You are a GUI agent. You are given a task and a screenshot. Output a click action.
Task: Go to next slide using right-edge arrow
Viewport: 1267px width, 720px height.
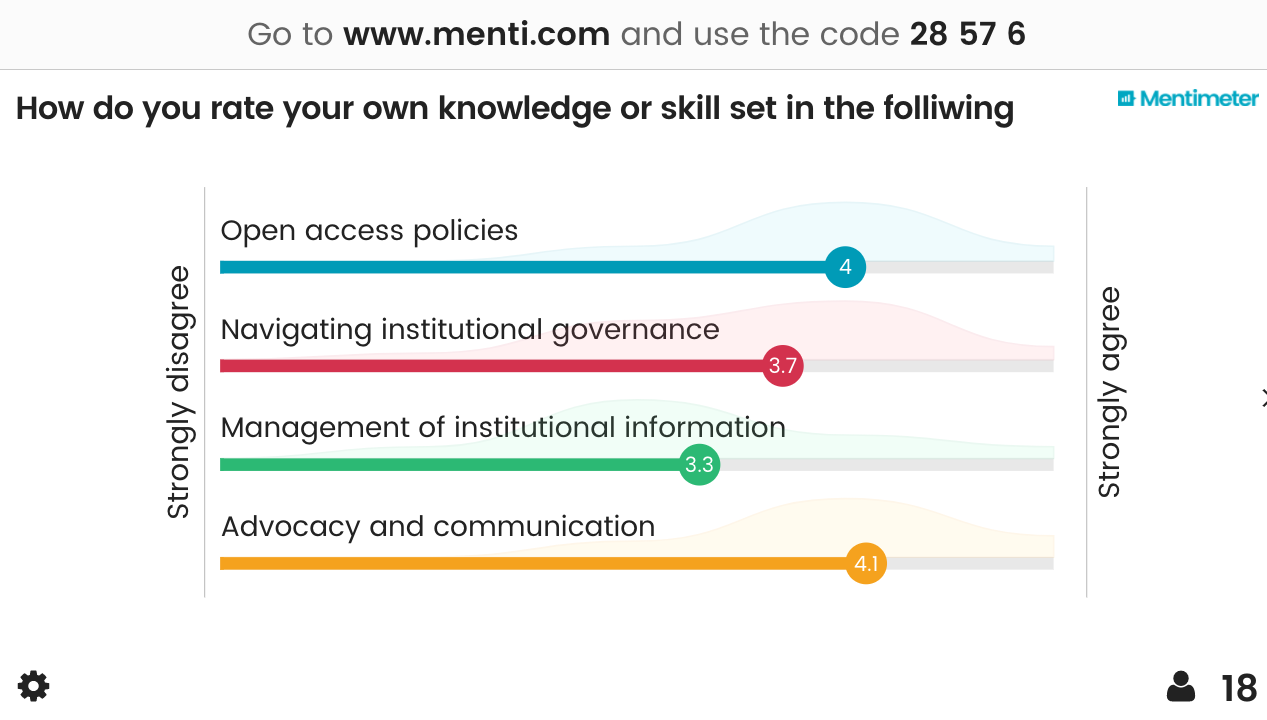tap(1263, 398)
